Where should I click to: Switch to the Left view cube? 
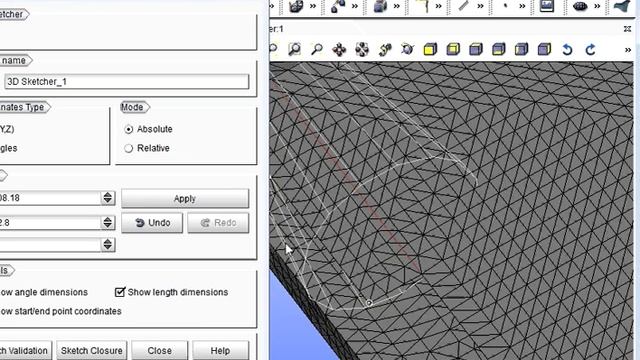click(x=522, y=50)
